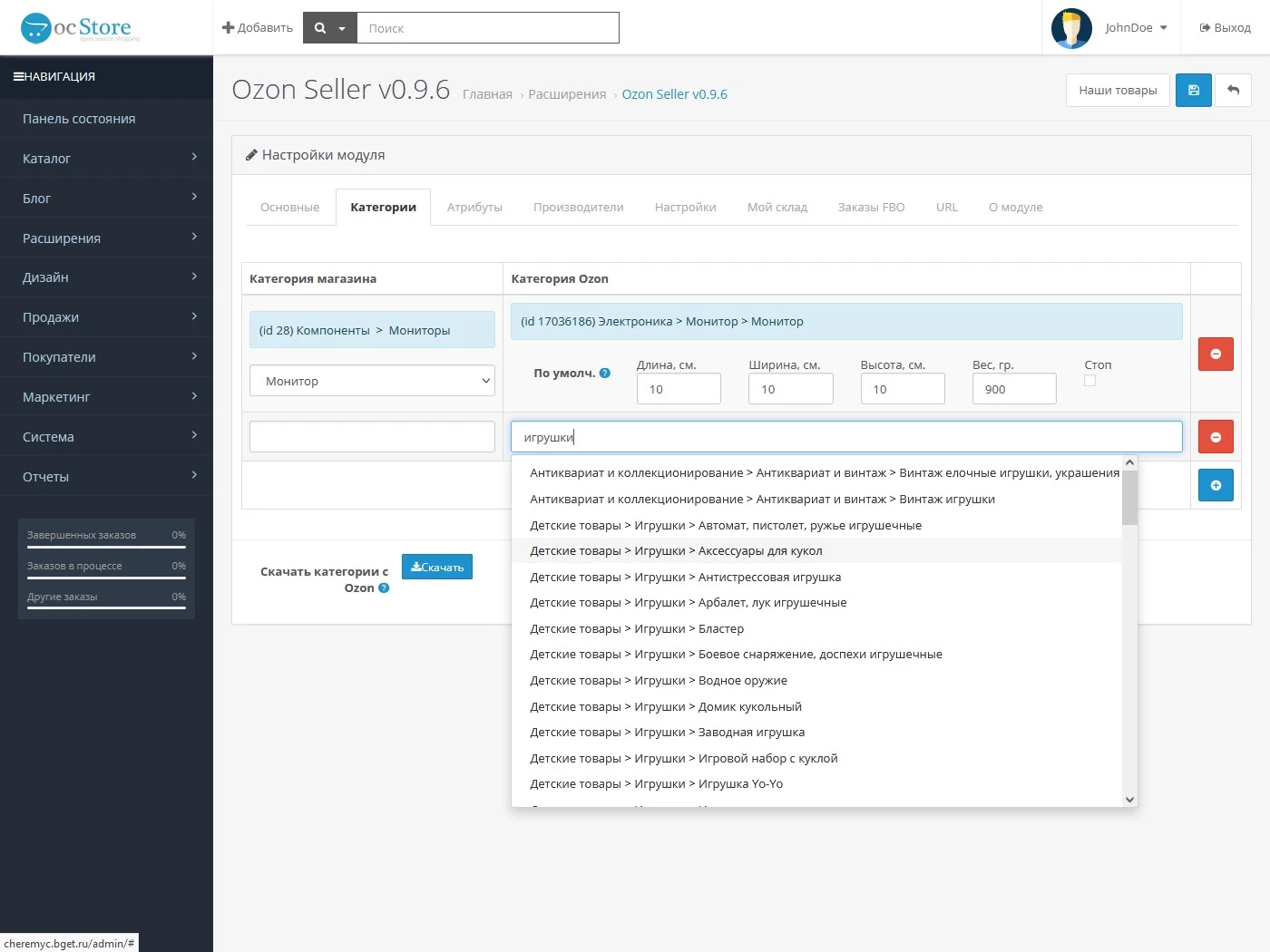Expand the Блог sidebar menu

pyautogui.click(x=106, y=198)
